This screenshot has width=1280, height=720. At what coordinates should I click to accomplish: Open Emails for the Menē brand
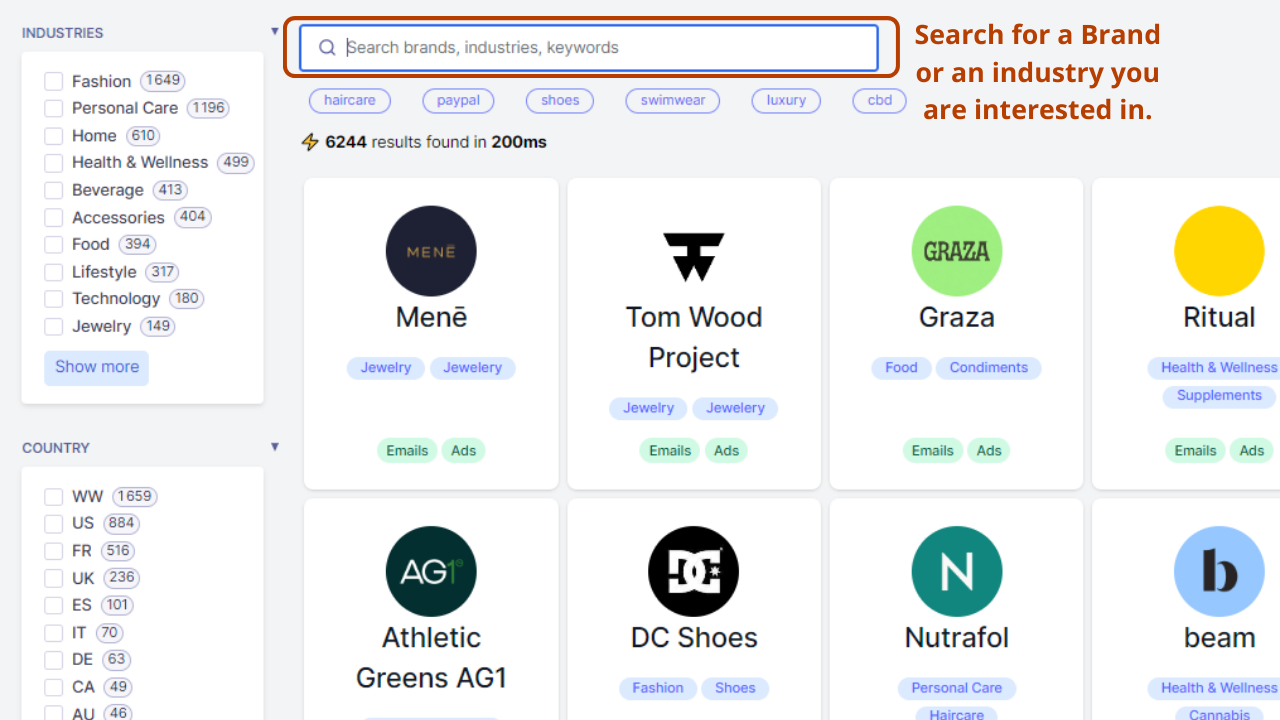pos(407,450)
